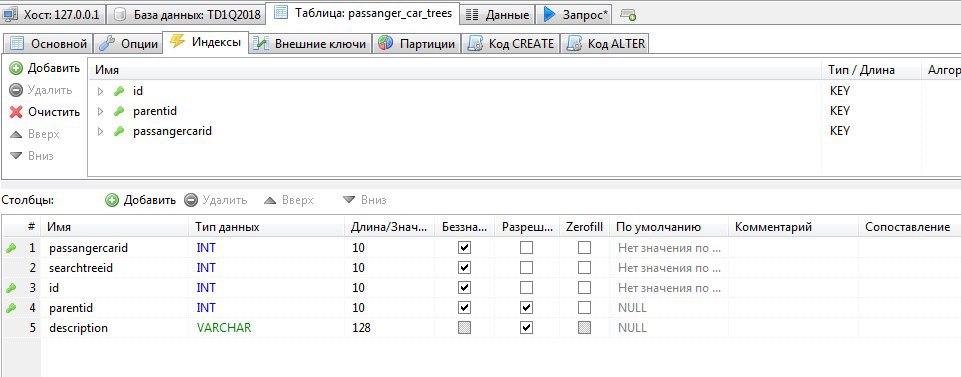This screenshot has width=961, height=377.
Task: Toggle unsigned checkbox for passangercarid
Action: click(465, 248)
